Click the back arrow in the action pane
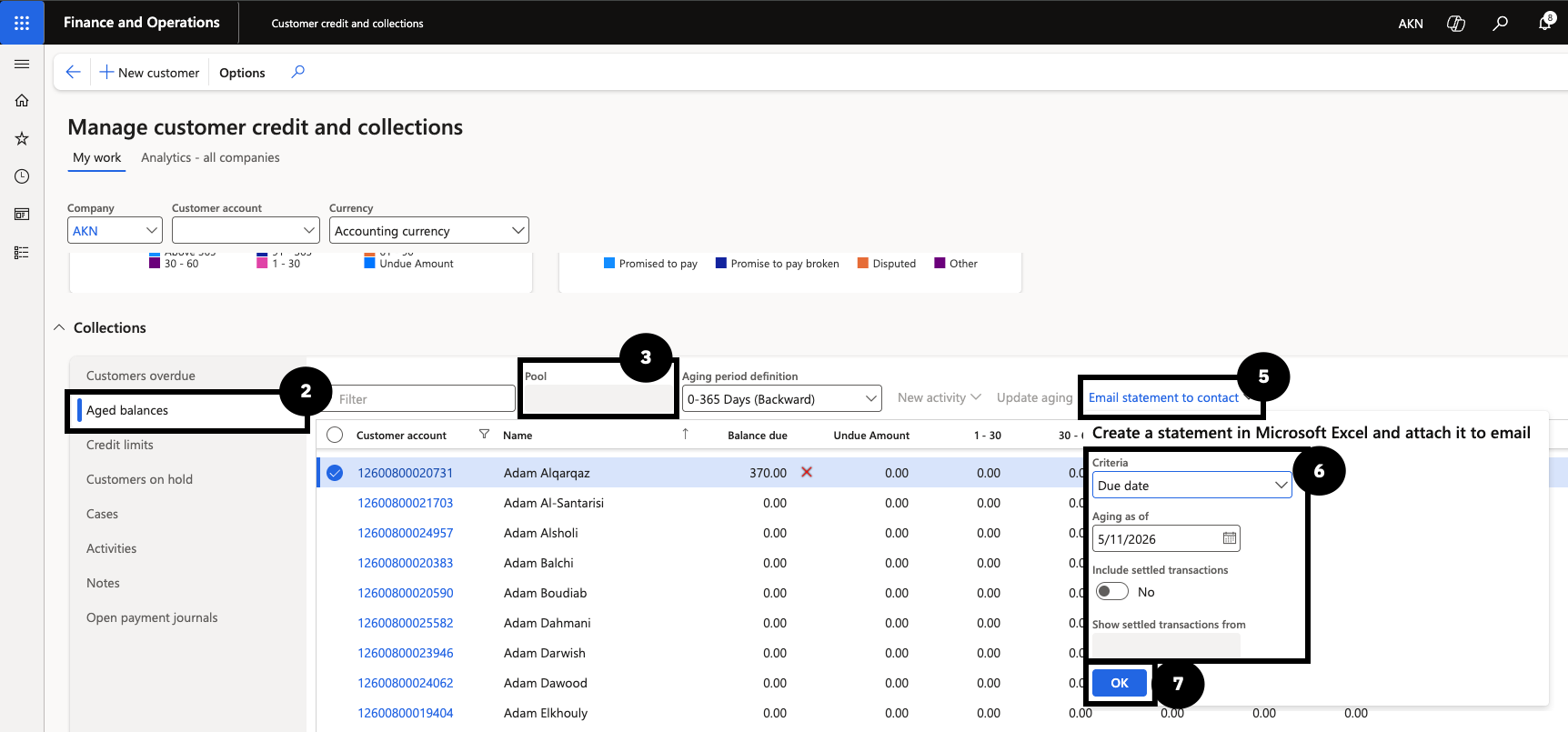This screenshot has height=732, width=1568. click(74, 72)
